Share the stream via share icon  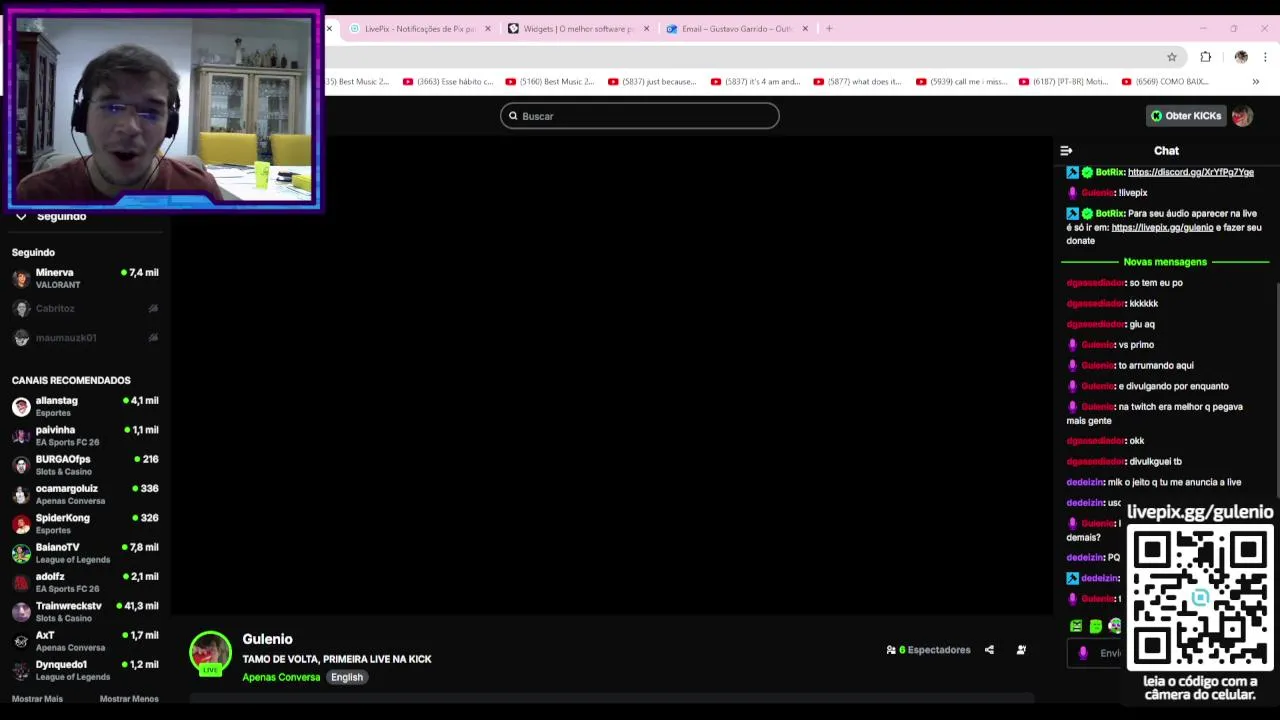coord(989,650)
